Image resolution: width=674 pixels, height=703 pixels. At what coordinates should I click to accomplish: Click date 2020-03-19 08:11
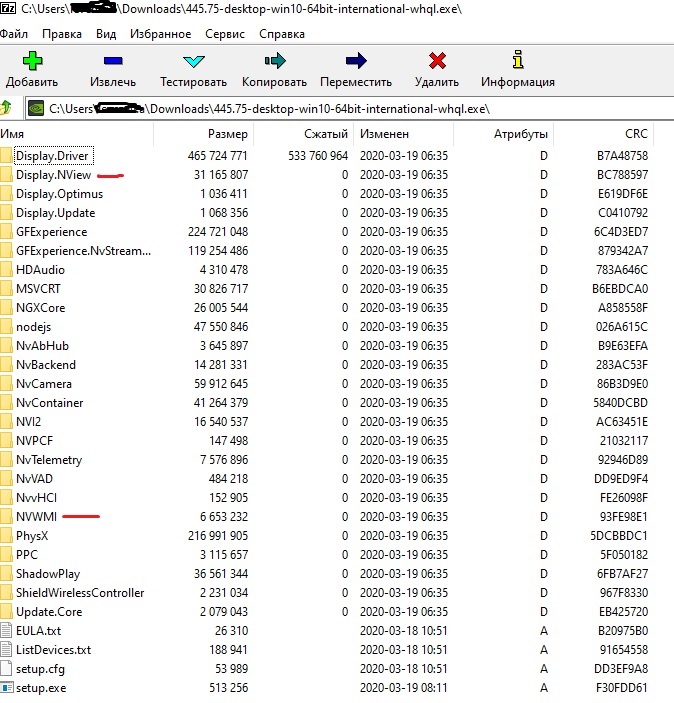pyautogui.click(x=404, y=687)
